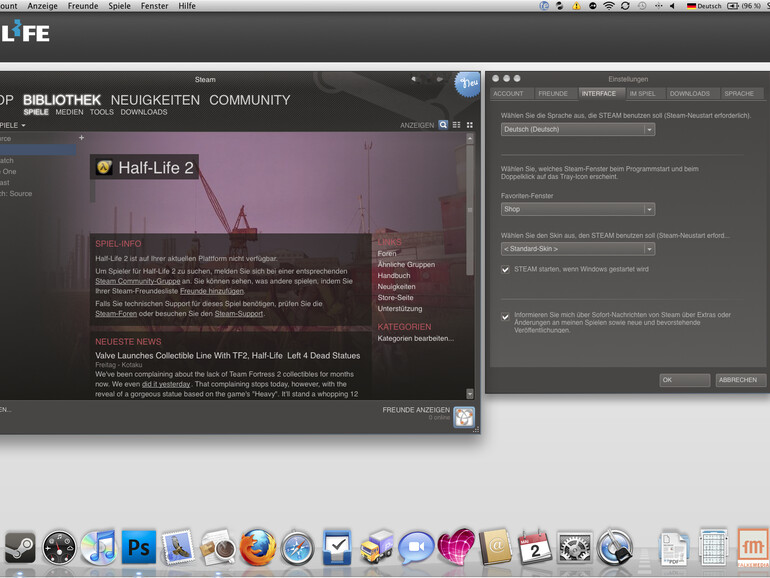Open Steam from the Dock

(x=20, y=548)
